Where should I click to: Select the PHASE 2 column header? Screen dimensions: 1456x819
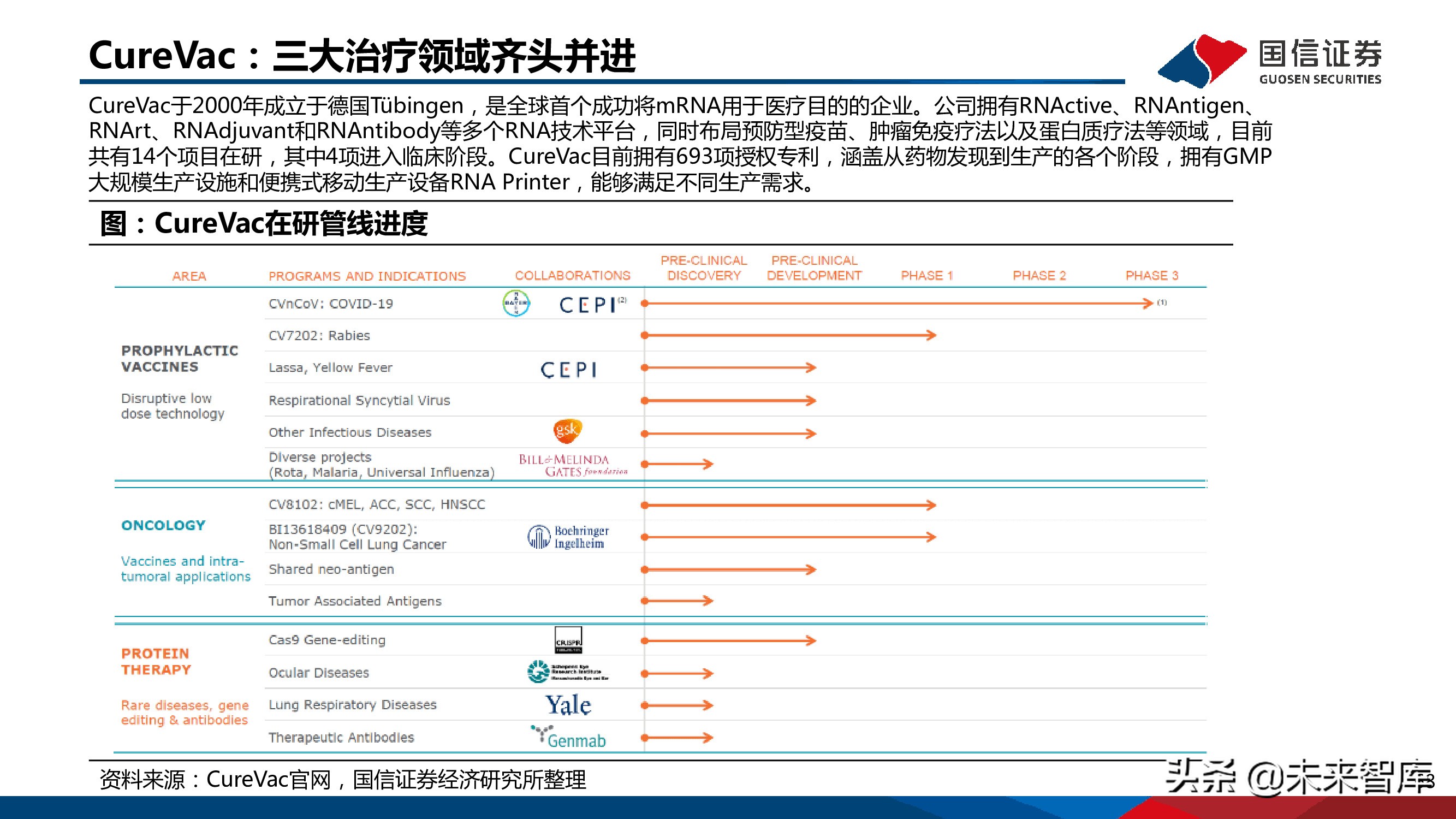coord(1039,275)
